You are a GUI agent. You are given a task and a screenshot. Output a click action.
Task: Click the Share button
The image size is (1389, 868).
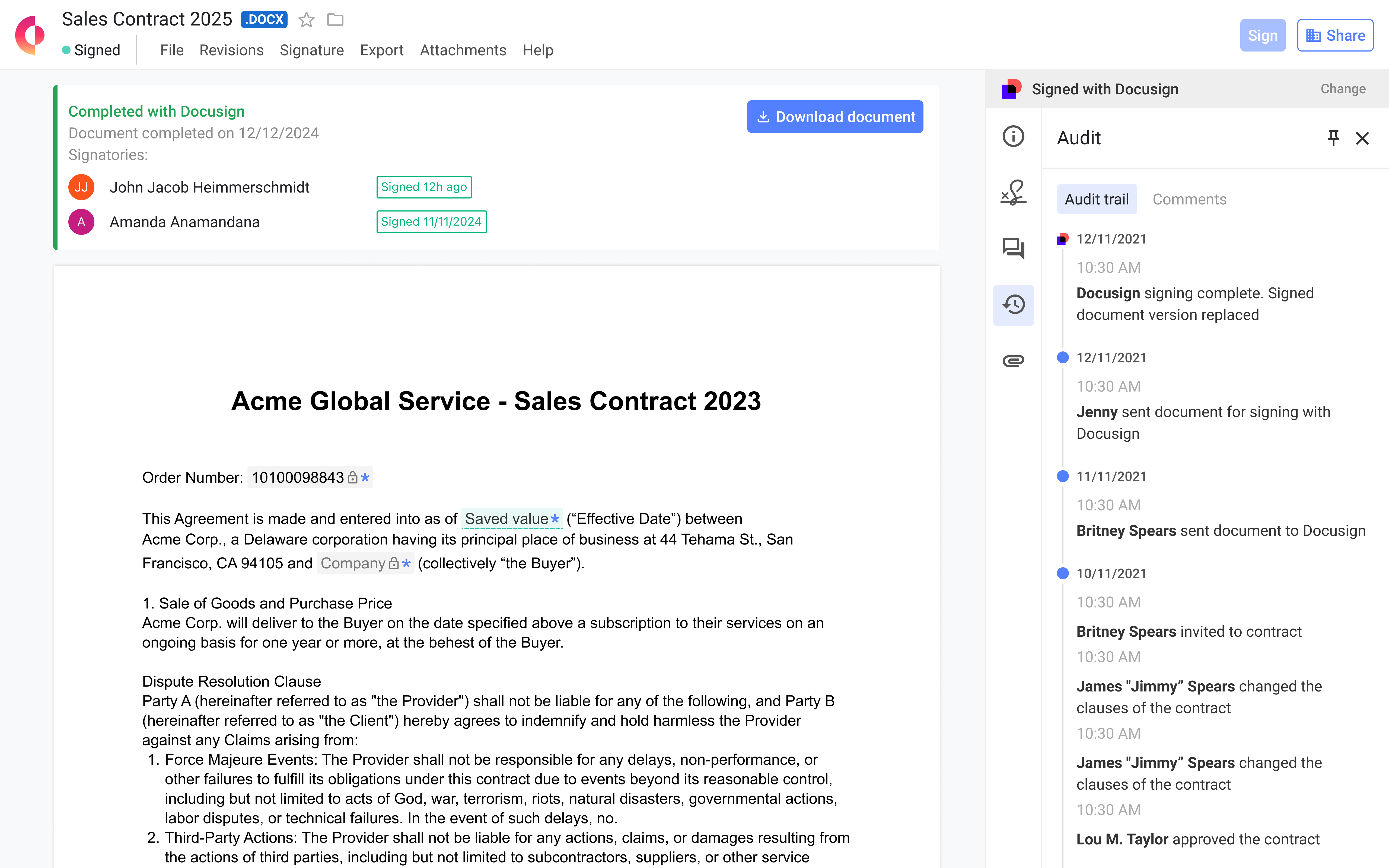pyautogui.click(x=1334, y=36)
